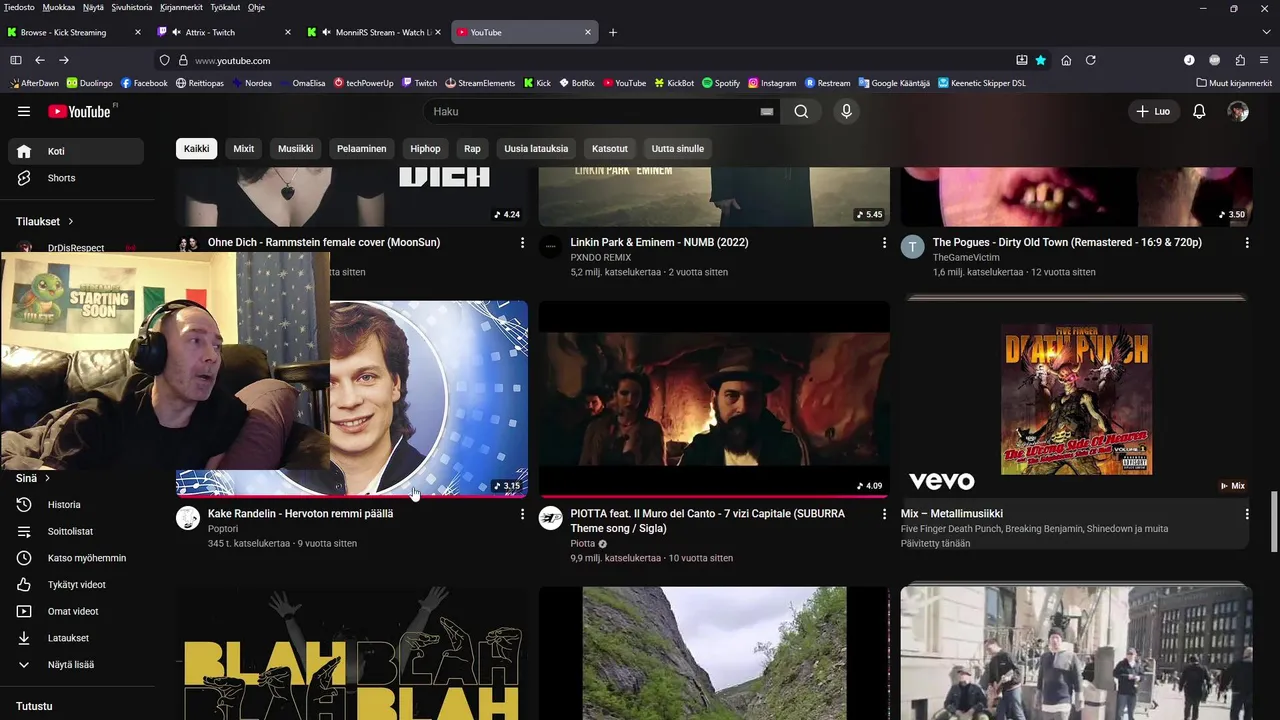Screen dimensions: 1280x720
Task: Click the browser back arrow
Action: coord(40,60)
